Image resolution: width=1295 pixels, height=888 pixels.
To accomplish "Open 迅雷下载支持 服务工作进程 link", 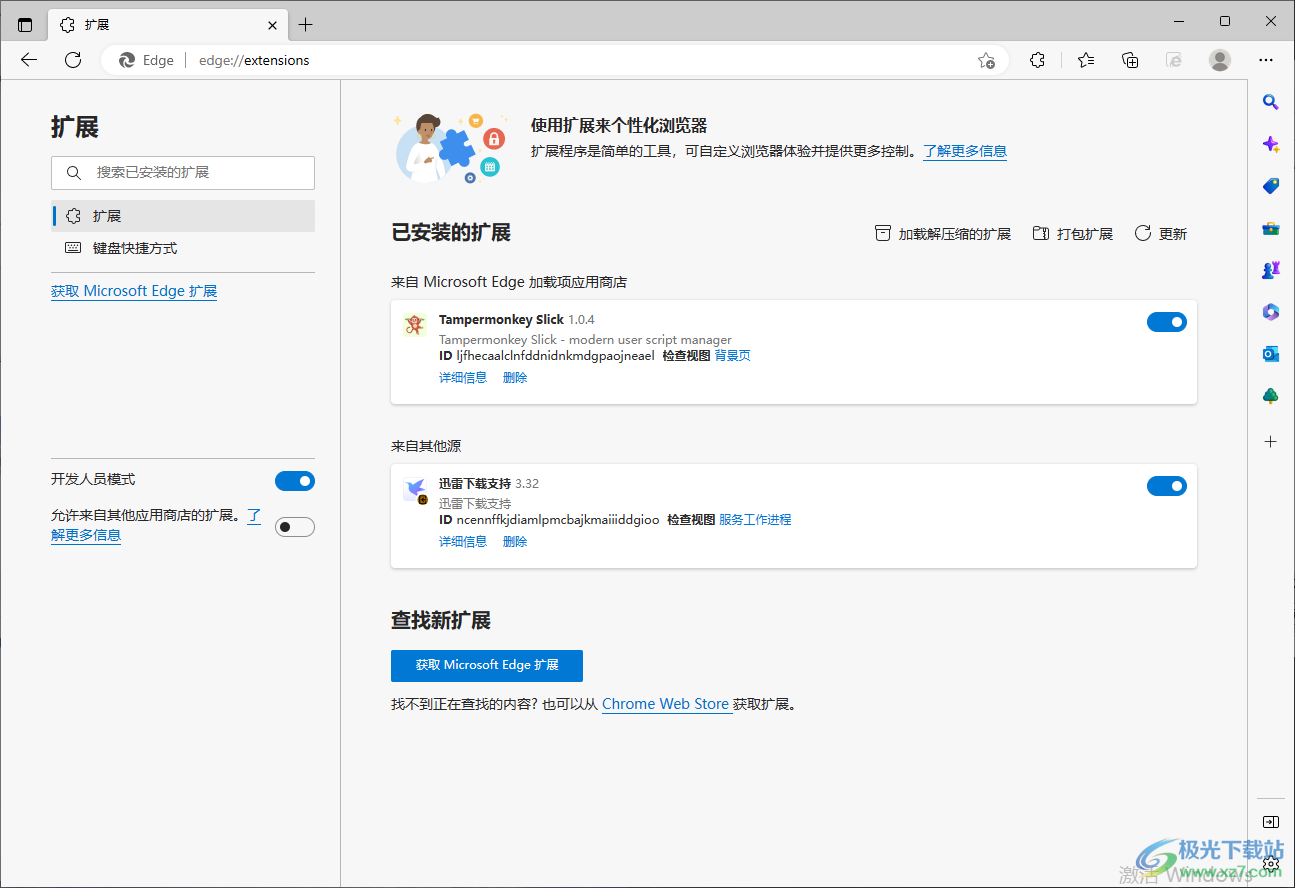I will [755, 519].
